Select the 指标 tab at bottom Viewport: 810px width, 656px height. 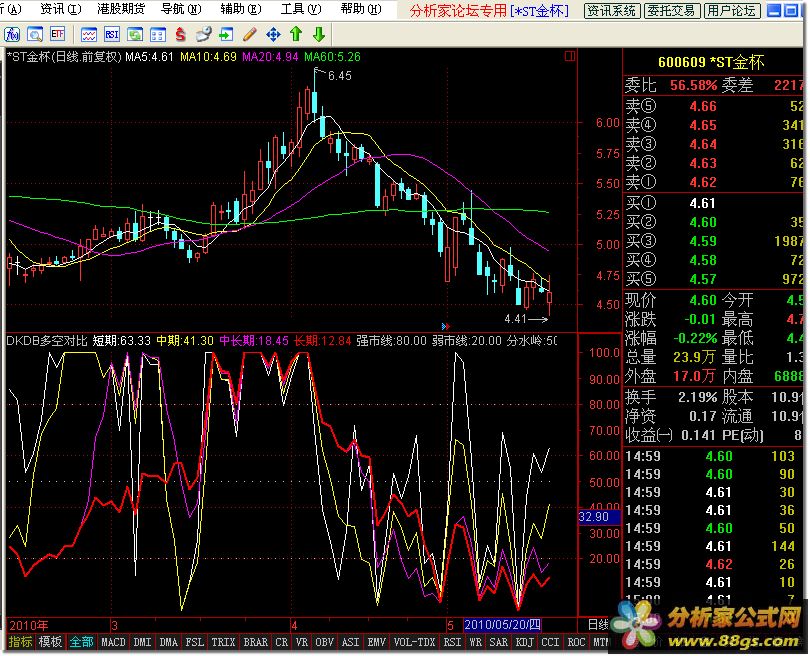tap(20, 642)
